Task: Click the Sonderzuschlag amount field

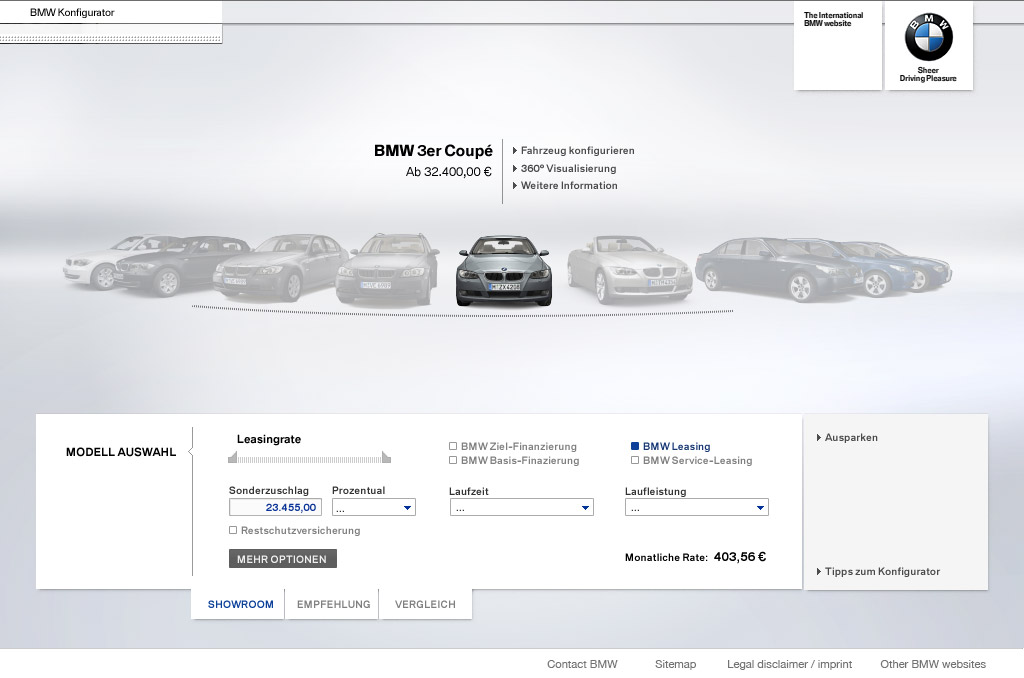Action: click(x=275, y=508)
